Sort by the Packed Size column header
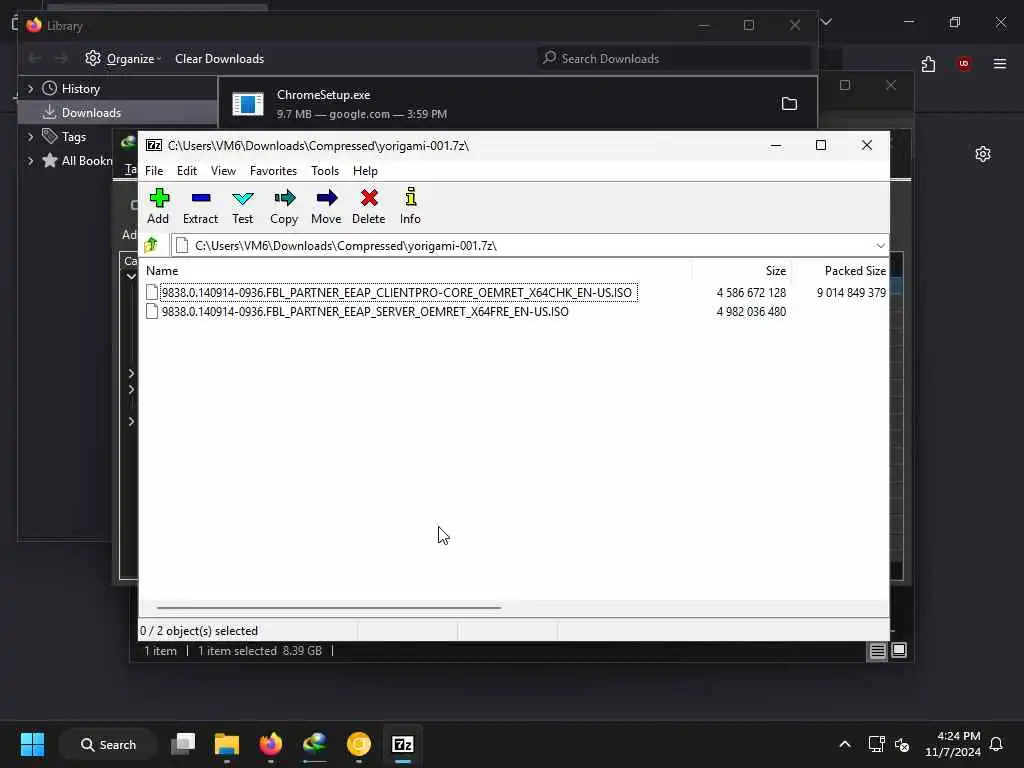Image resolution: width=1024 pixels, height=768 pixels. click(855, 270)
